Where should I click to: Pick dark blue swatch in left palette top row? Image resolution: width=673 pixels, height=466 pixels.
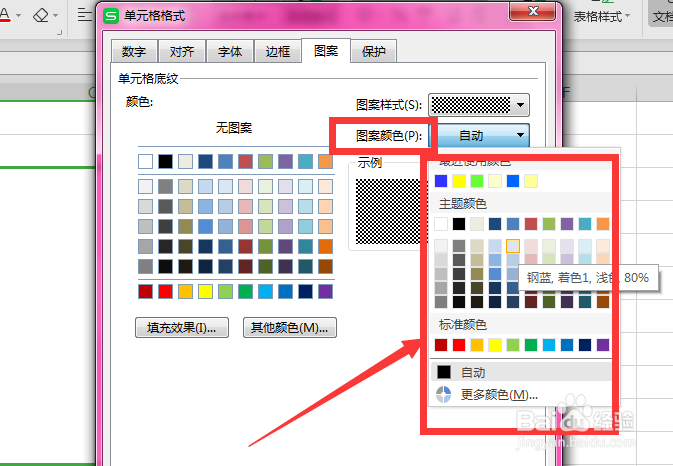tap(206, 162)
